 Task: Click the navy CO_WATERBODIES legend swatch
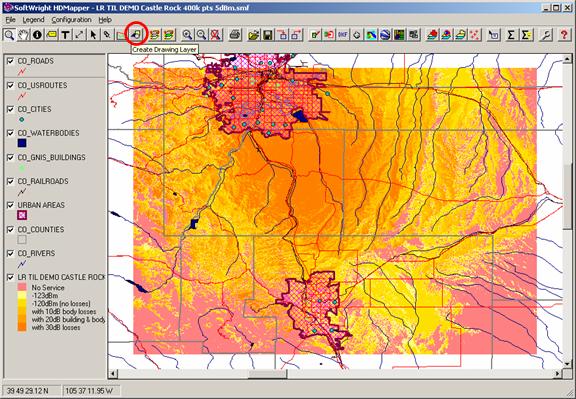22,143
